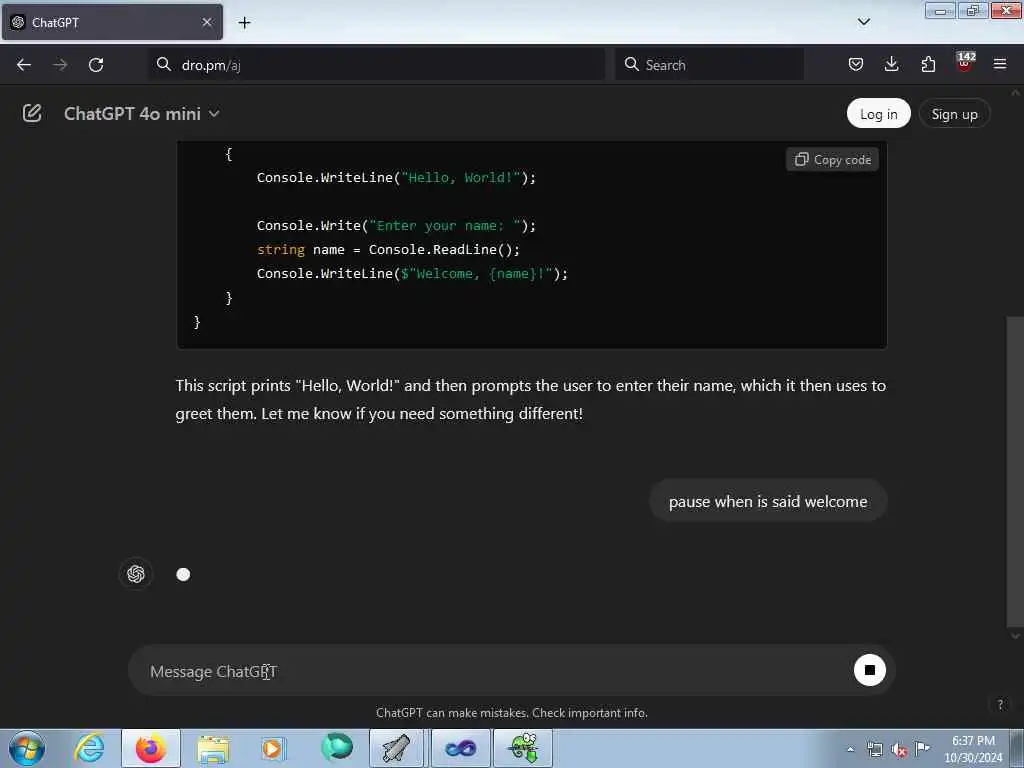Click the page vertical scrollbar thumb
Viewport: 1024px width, 768px height.
click(x=1015, y=472)
